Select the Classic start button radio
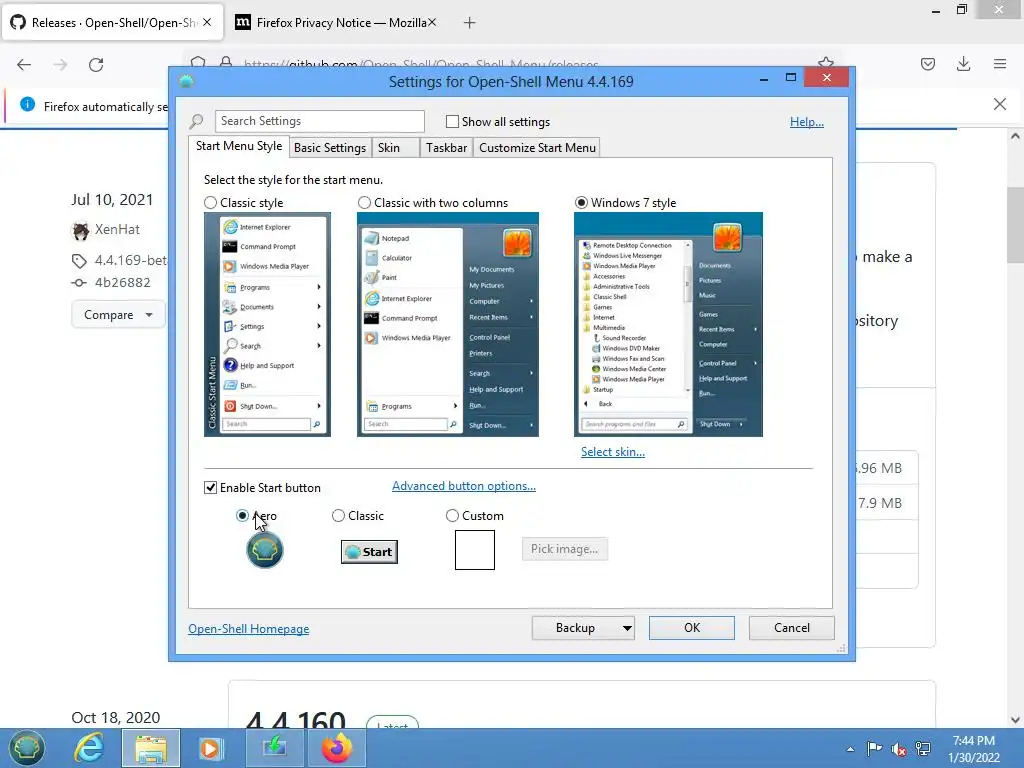1024x768 pixels. 338,516
